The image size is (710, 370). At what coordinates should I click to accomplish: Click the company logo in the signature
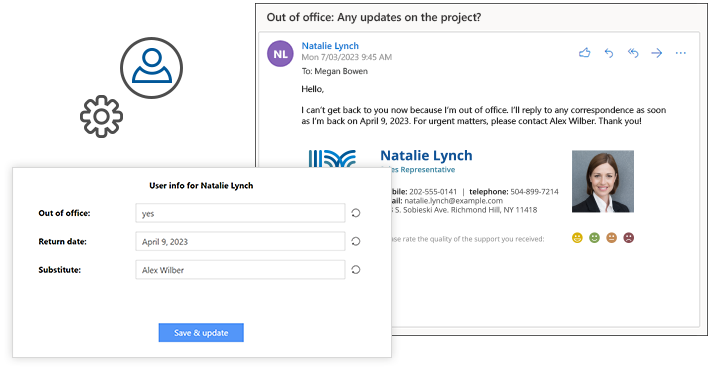click(x=332, y=159)
